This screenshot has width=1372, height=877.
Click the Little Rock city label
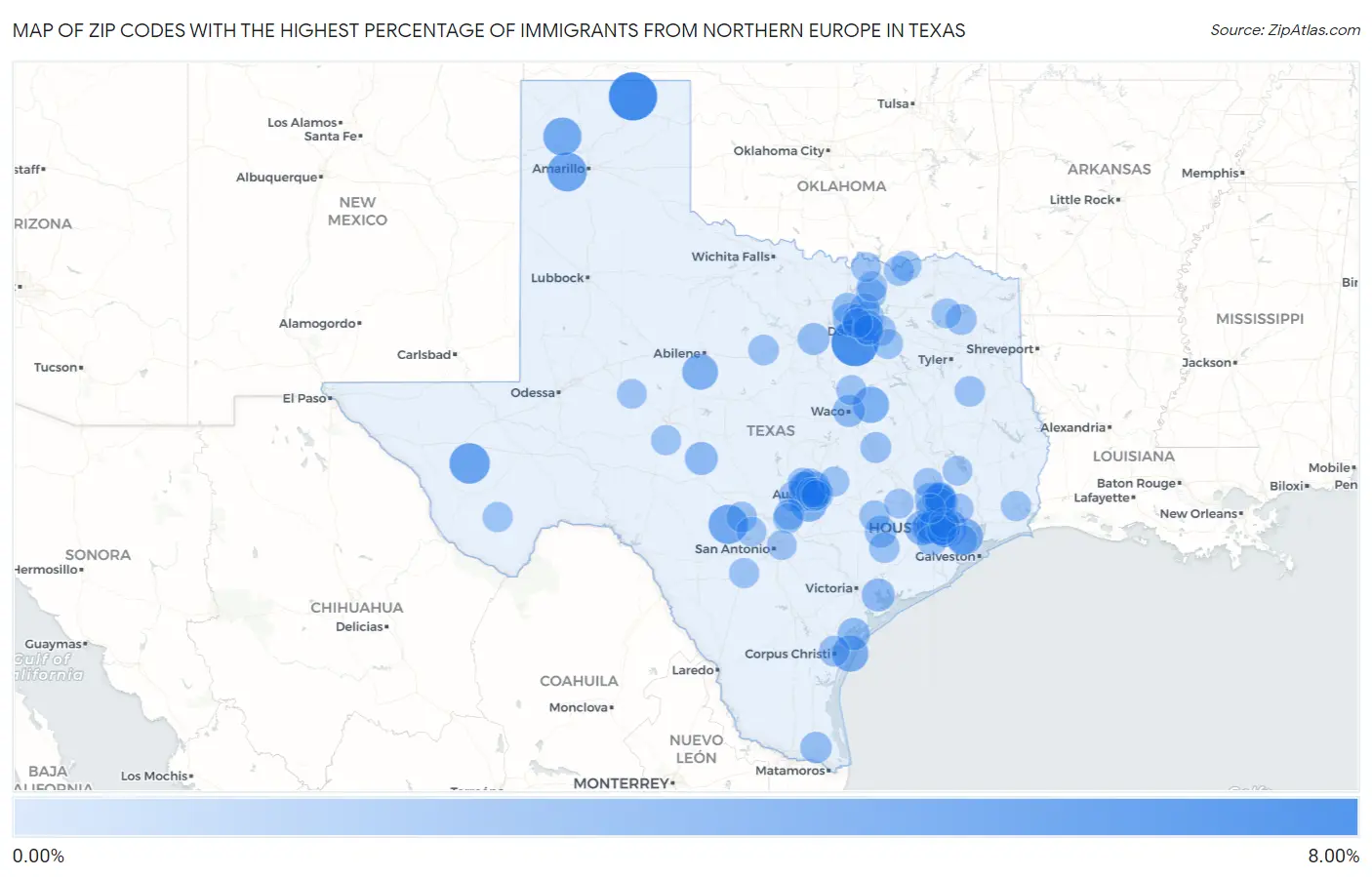1081,200
